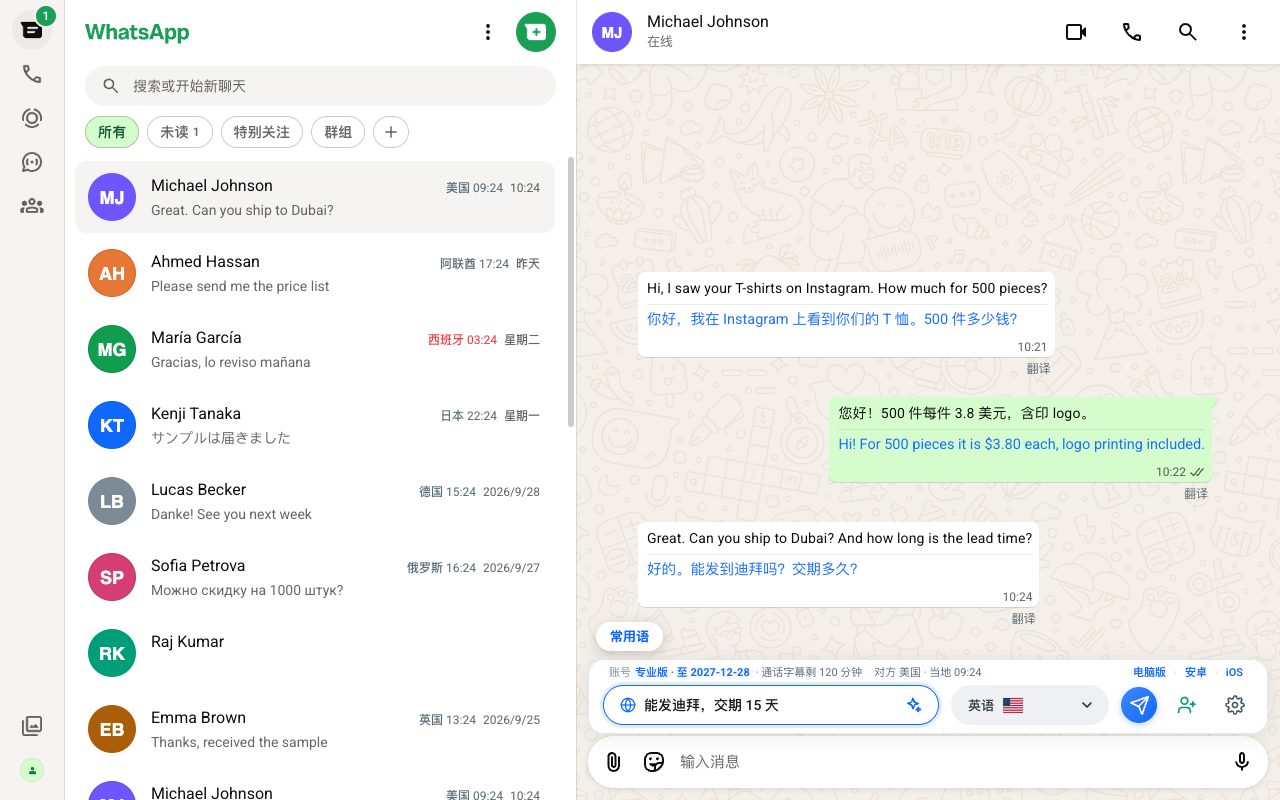Open the emoji picker
Viewport: 1280px width, 800px height.
654,762
